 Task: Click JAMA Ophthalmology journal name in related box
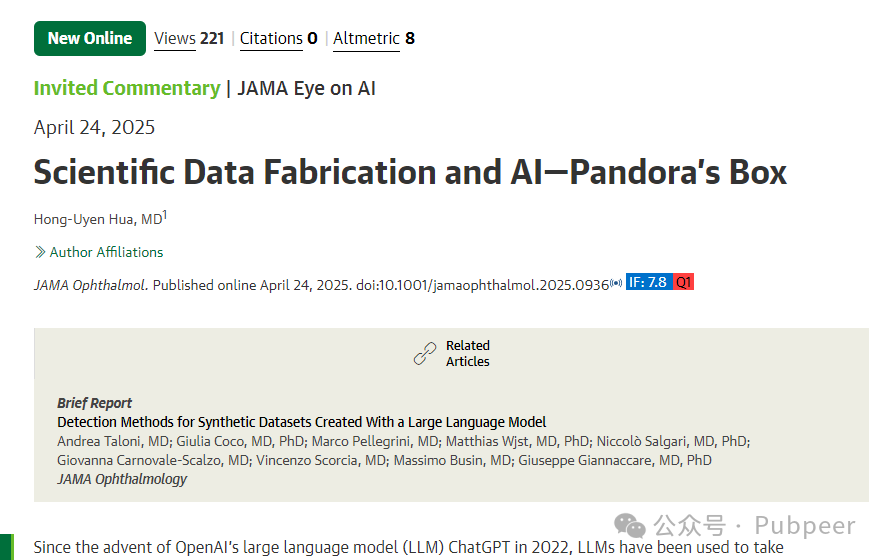tap(122, 479)
